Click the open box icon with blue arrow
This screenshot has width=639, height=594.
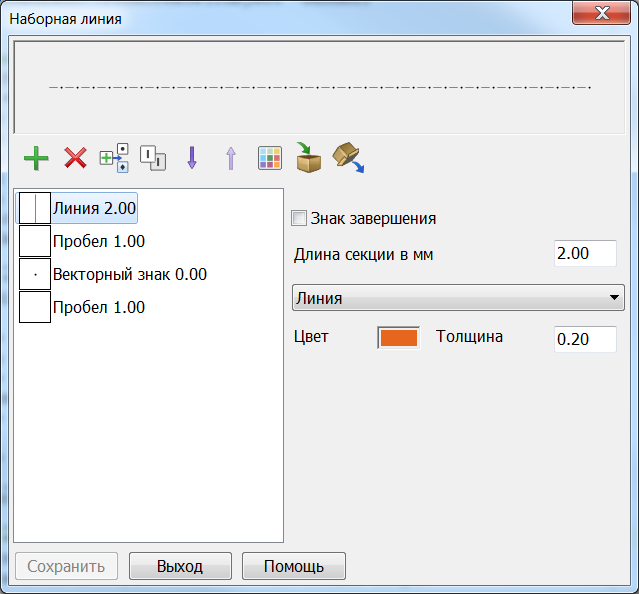click(x=347, y=157)
